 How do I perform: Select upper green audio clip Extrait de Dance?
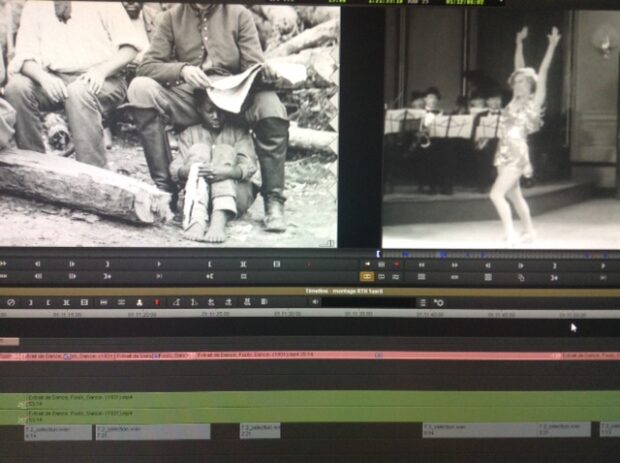(322, 400)
